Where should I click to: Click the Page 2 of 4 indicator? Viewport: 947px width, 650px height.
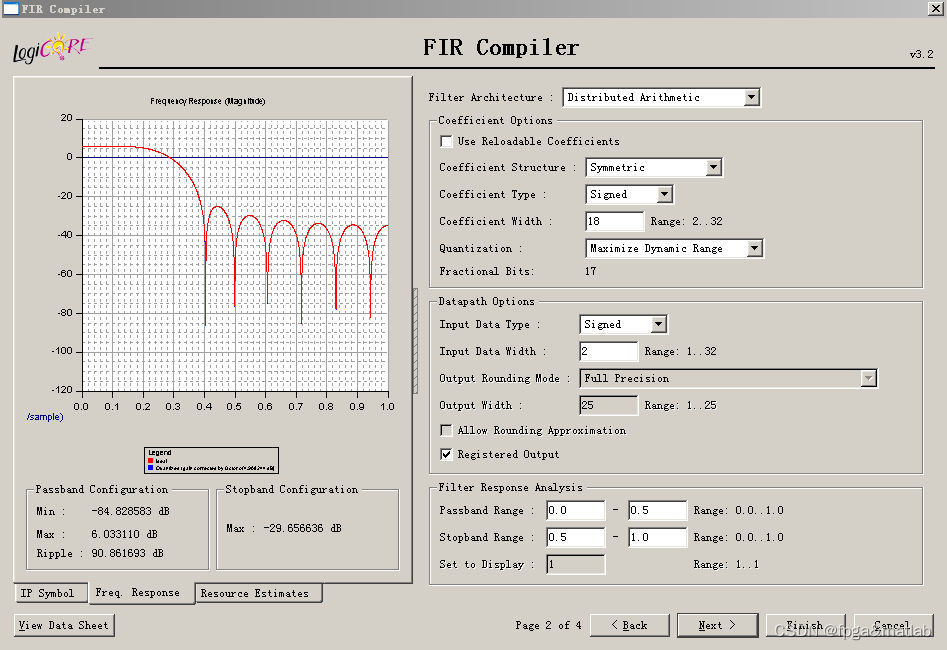(548, 625)
